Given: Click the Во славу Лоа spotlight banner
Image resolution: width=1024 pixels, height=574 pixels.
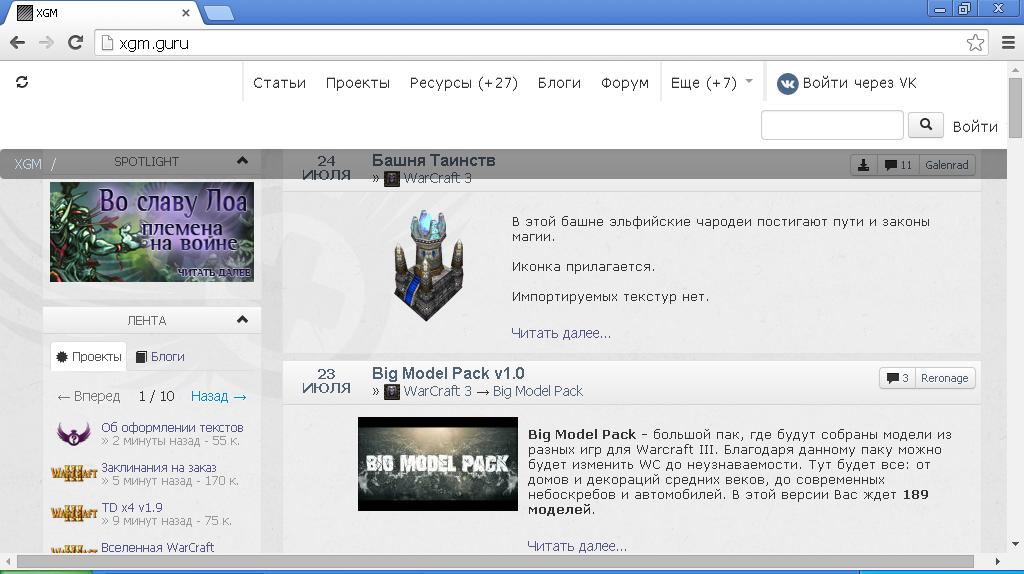Looking at the screenshot, I should coord(152,232).
